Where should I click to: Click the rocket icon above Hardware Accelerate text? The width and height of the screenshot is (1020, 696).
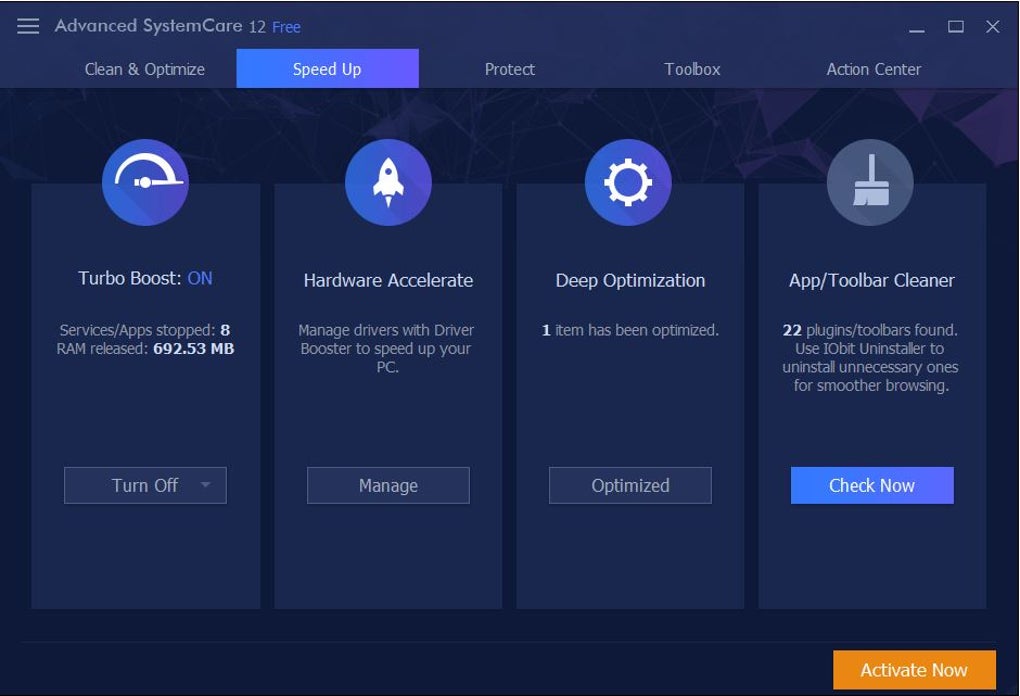[x=388, y=181]
